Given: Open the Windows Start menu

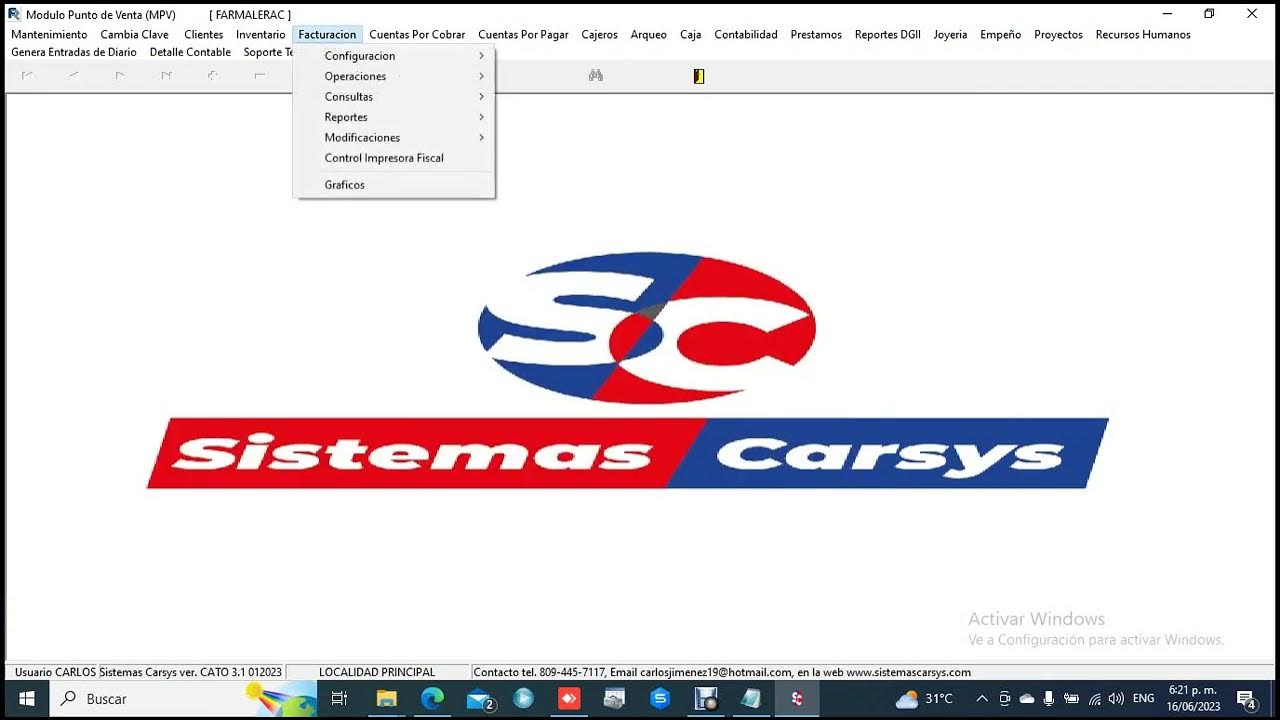Looking at the screenshot, I should [x=26, y=699].
